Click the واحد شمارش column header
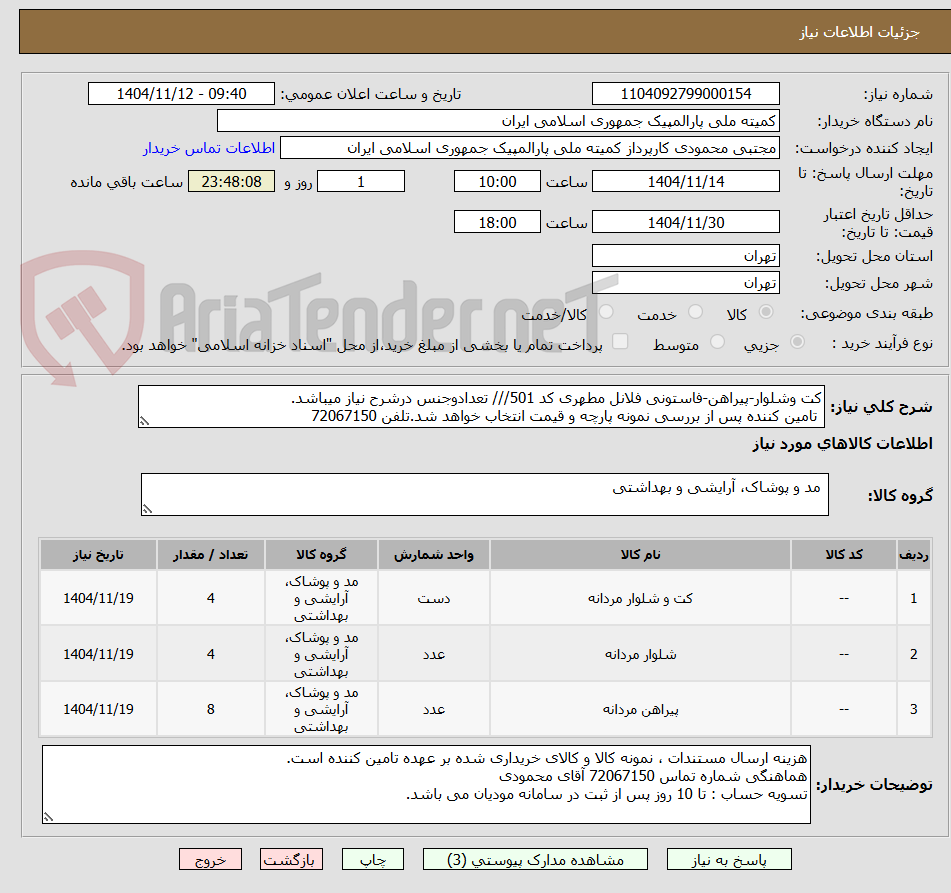Image resolution: width=951 pixels, height=893 pixels. pos(434,554)
